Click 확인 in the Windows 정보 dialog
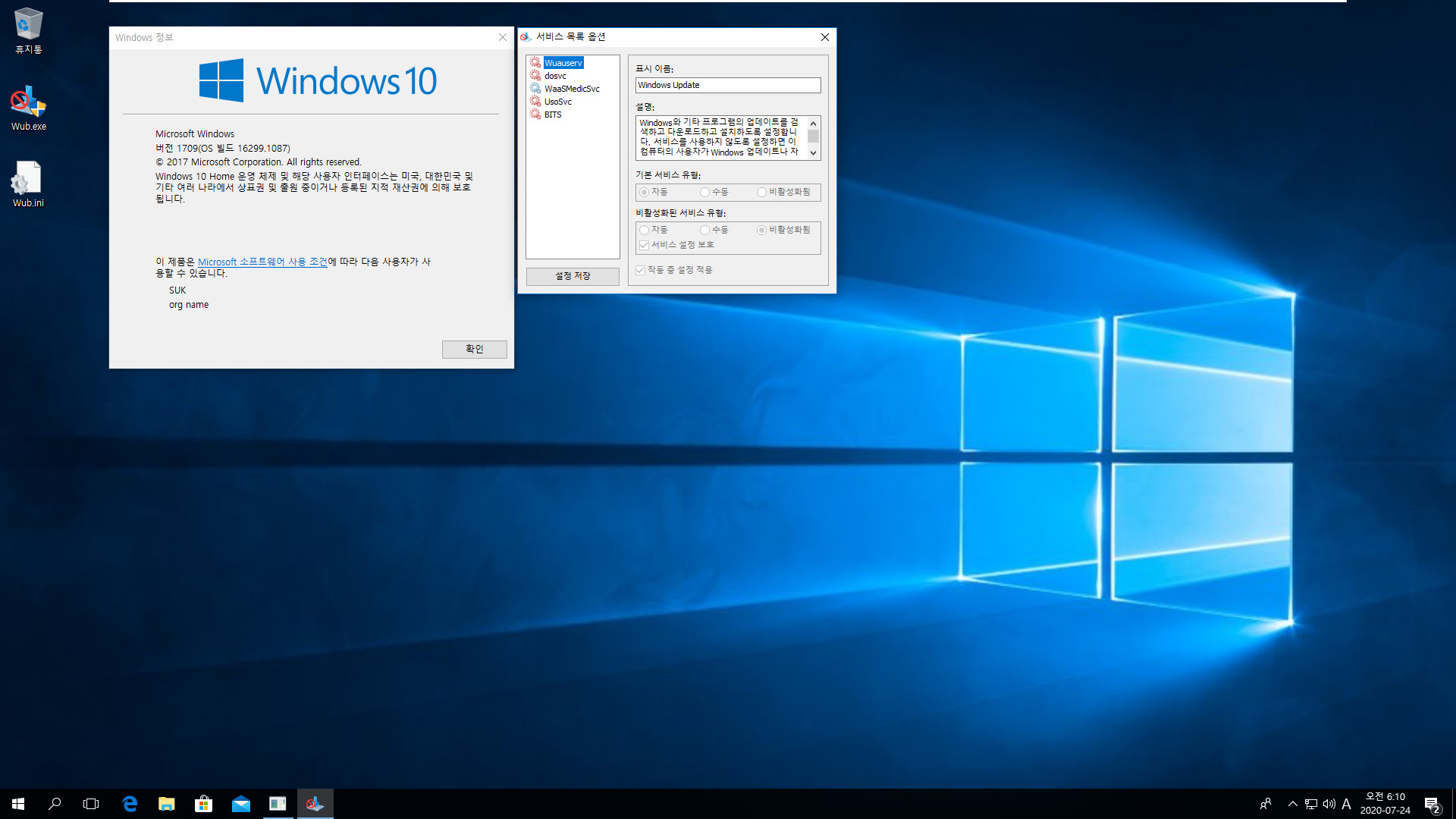This screenshot has width=1456, height=819. 474,349
